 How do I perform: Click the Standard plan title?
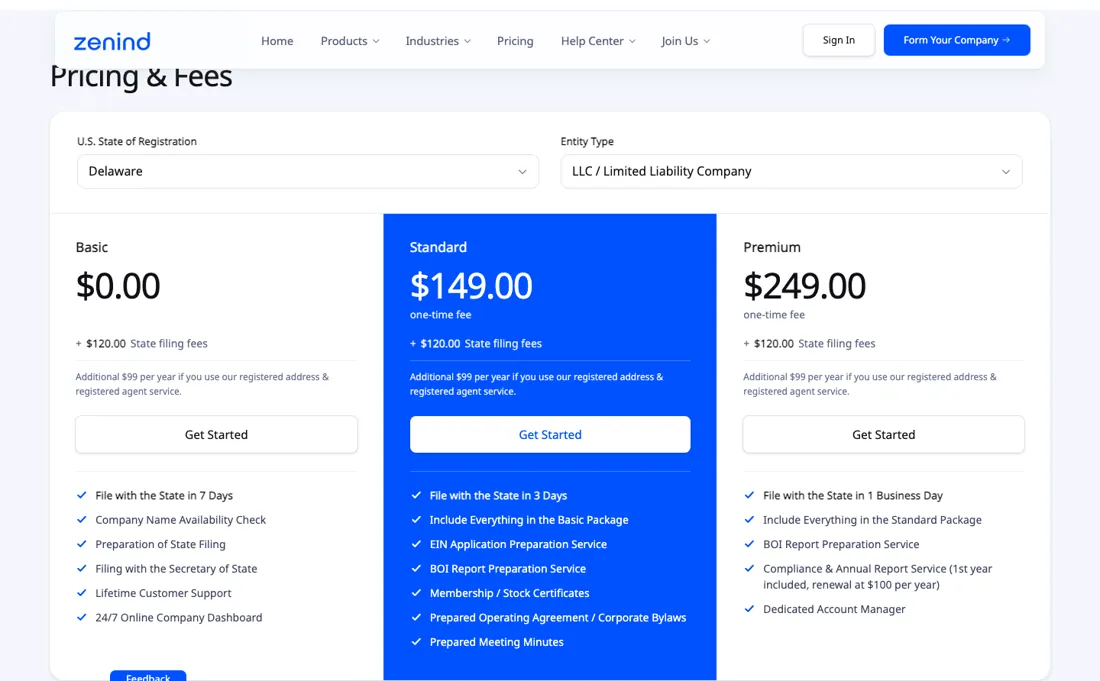[438, 247]
